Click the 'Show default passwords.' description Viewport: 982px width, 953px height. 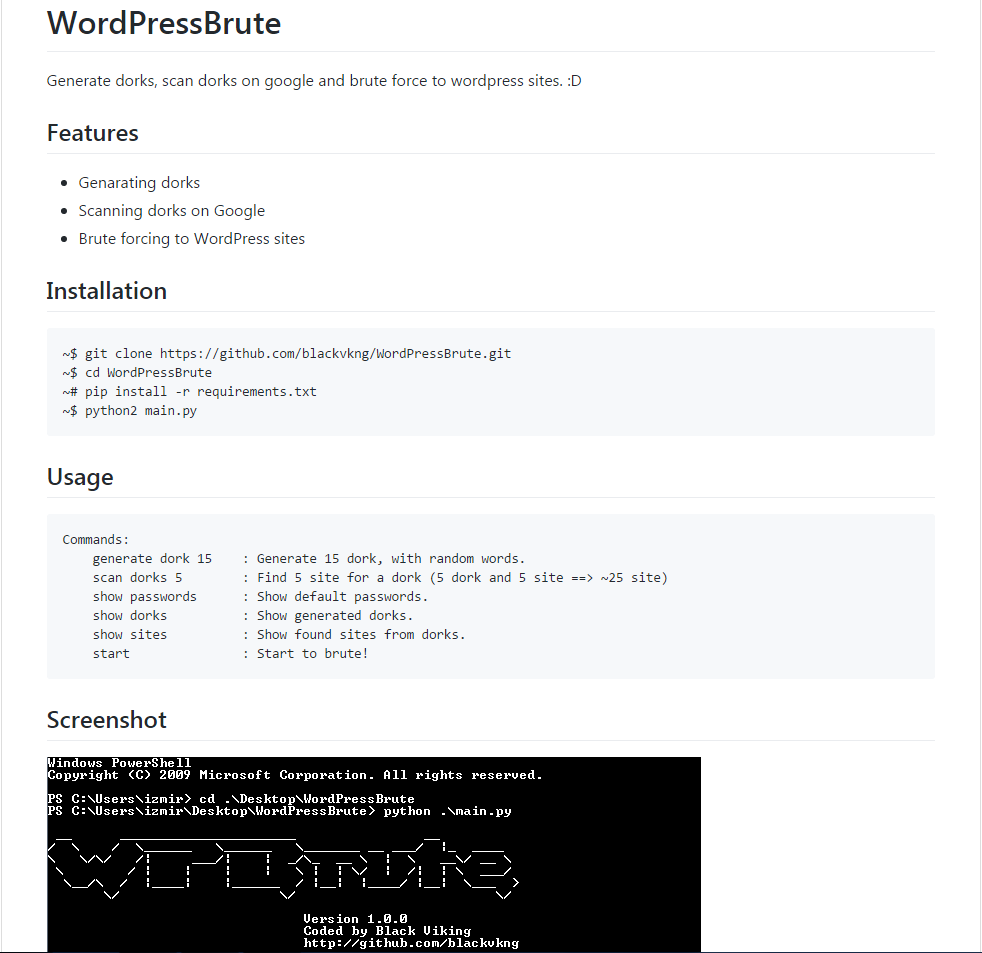click(x=342, y=597)
